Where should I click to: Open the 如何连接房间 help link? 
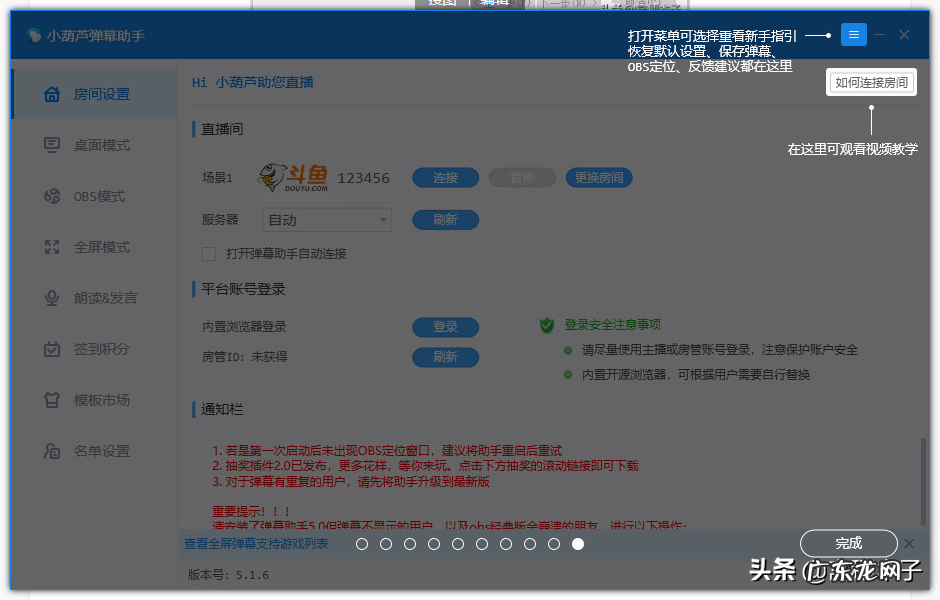872,82
